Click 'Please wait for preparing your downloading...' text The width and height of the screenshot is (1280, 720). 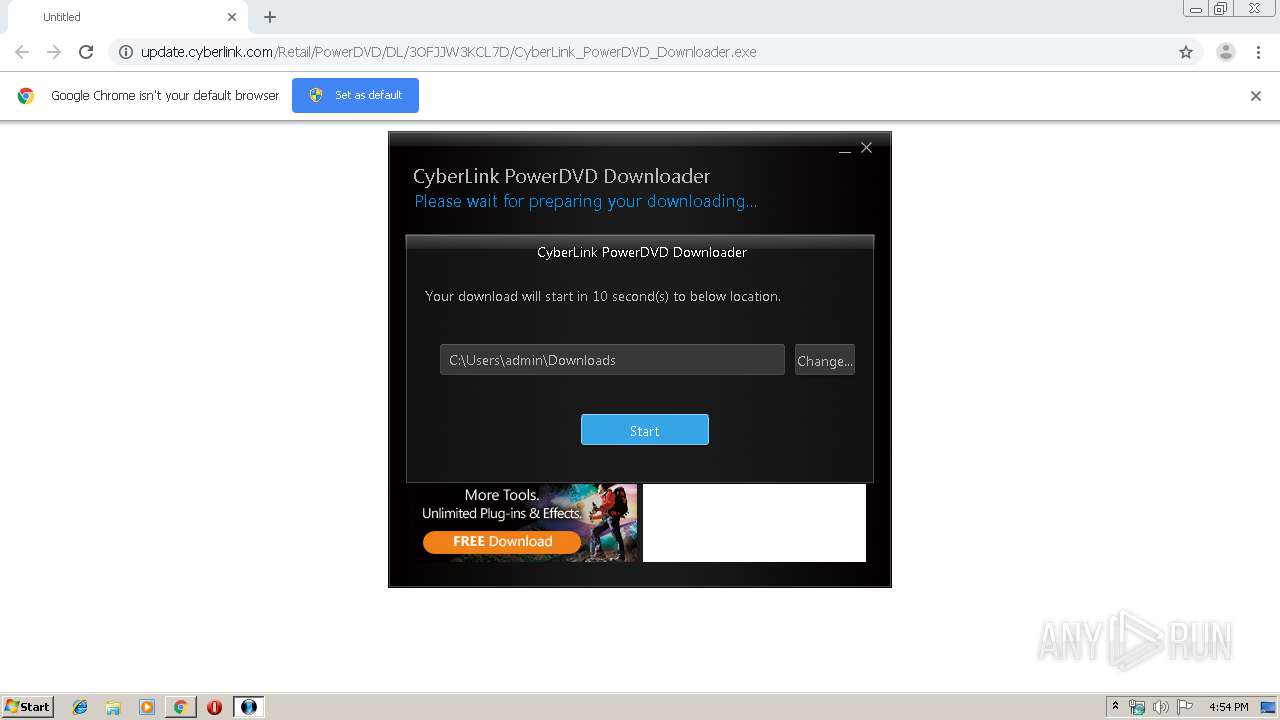(x=585, y=201)
